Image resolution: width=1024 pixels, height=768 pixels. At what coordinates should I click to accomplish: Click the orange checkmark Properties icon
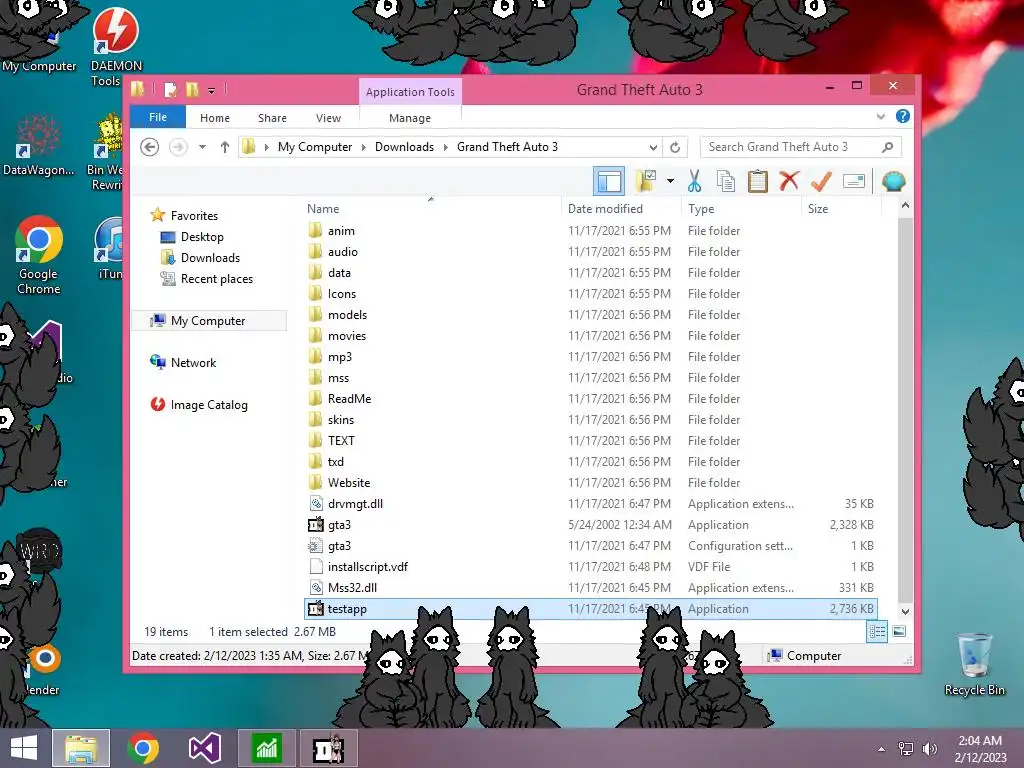click(821, 181)
